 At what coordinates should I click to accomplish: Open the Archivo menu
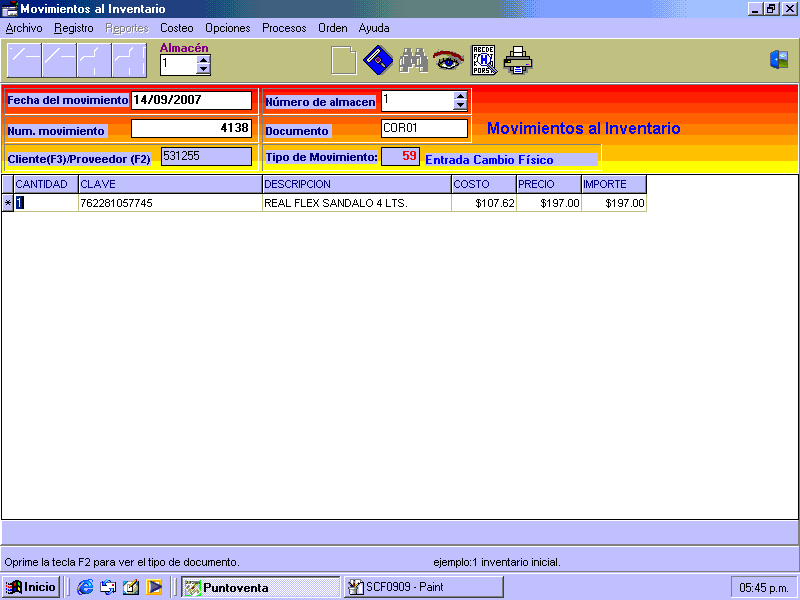(x=24, y=28)
